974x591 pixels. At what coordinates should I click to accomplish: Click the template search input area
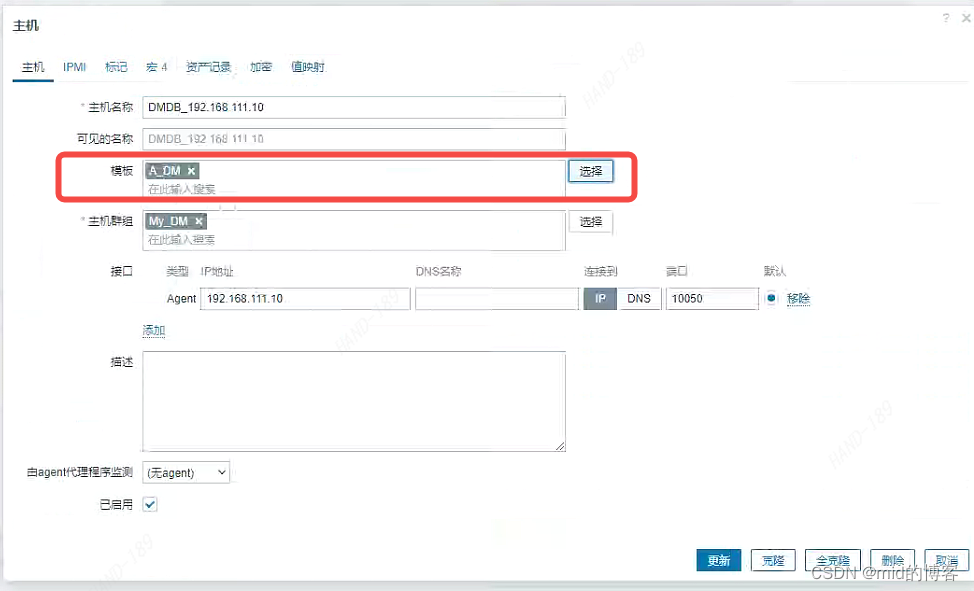[x=354, y=189]
